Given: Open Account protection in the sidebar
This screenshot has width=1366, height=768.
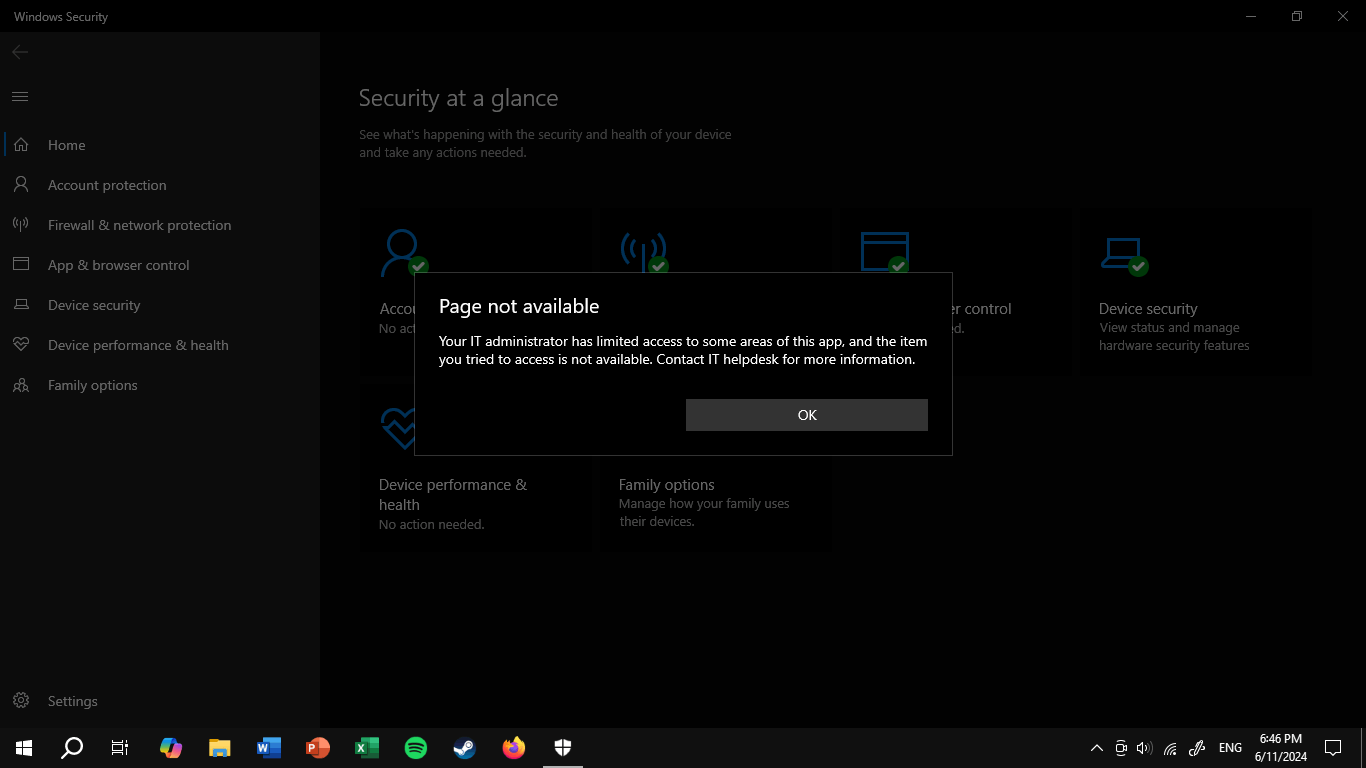Looking at the screenshot, I should [160, 185].
